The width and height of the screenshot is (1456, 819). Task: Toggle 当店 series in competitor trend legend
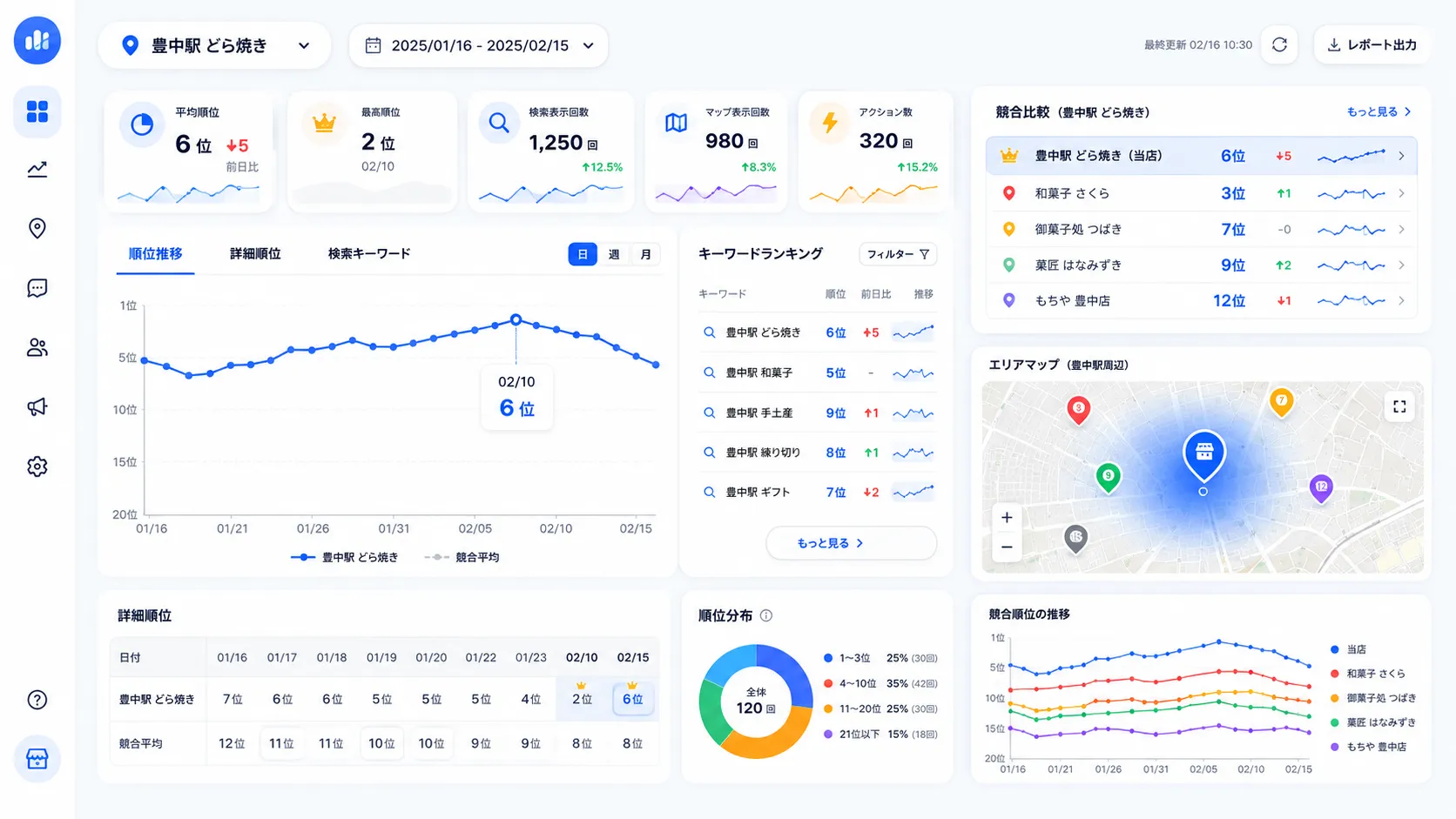coord(1349,649)
